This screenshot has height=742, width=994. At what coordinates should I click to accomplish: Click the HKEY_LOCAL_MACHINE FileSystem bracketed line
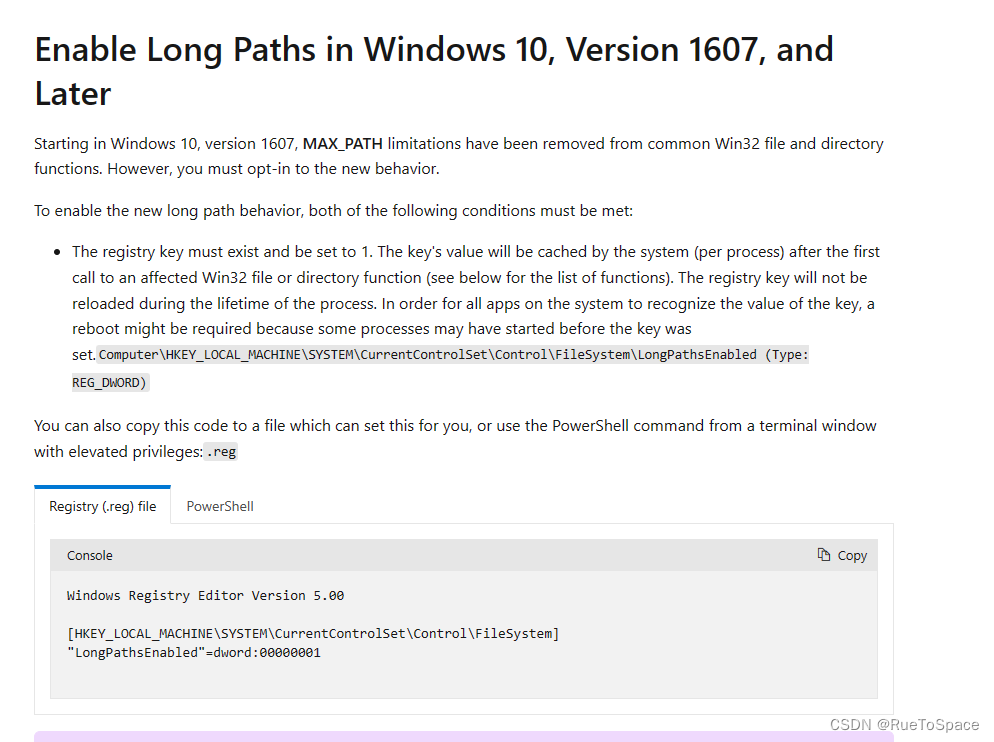[x=313, y=633]
